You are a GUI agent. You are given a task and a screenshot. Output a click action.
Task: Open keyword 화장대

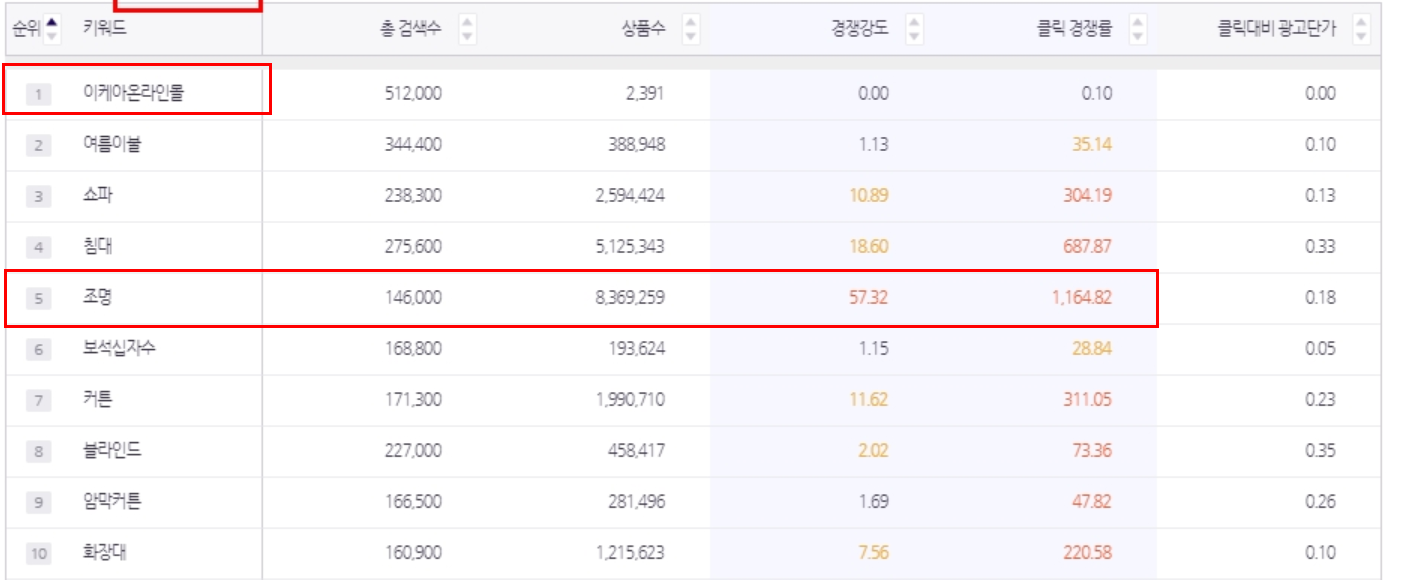click(x=105, y=553)
